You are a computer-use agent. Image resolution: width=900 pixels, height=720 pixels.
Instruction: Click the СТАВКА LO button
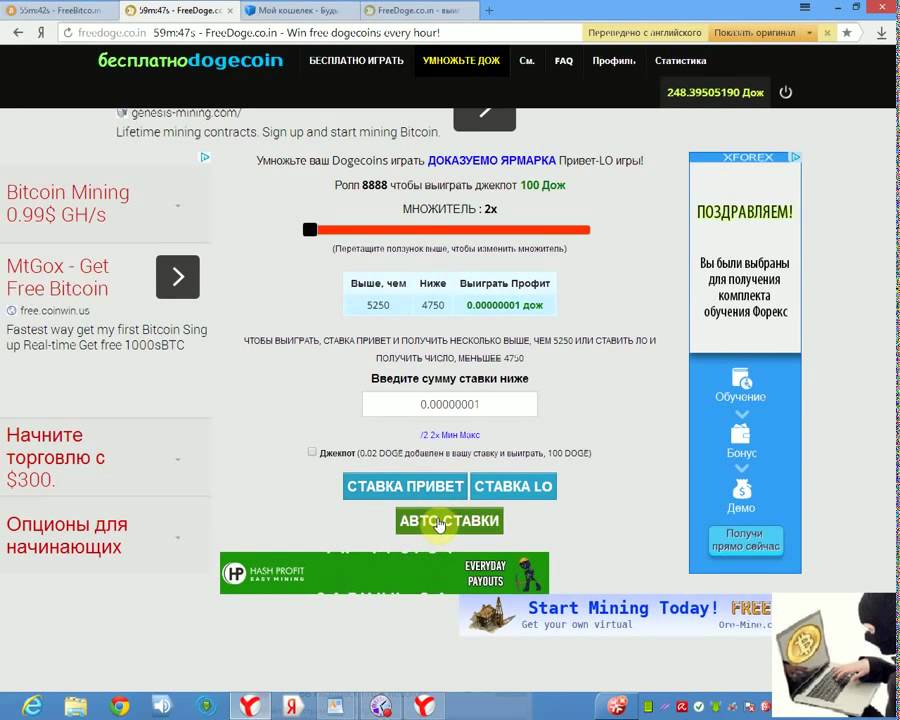[x=513, y=486]
